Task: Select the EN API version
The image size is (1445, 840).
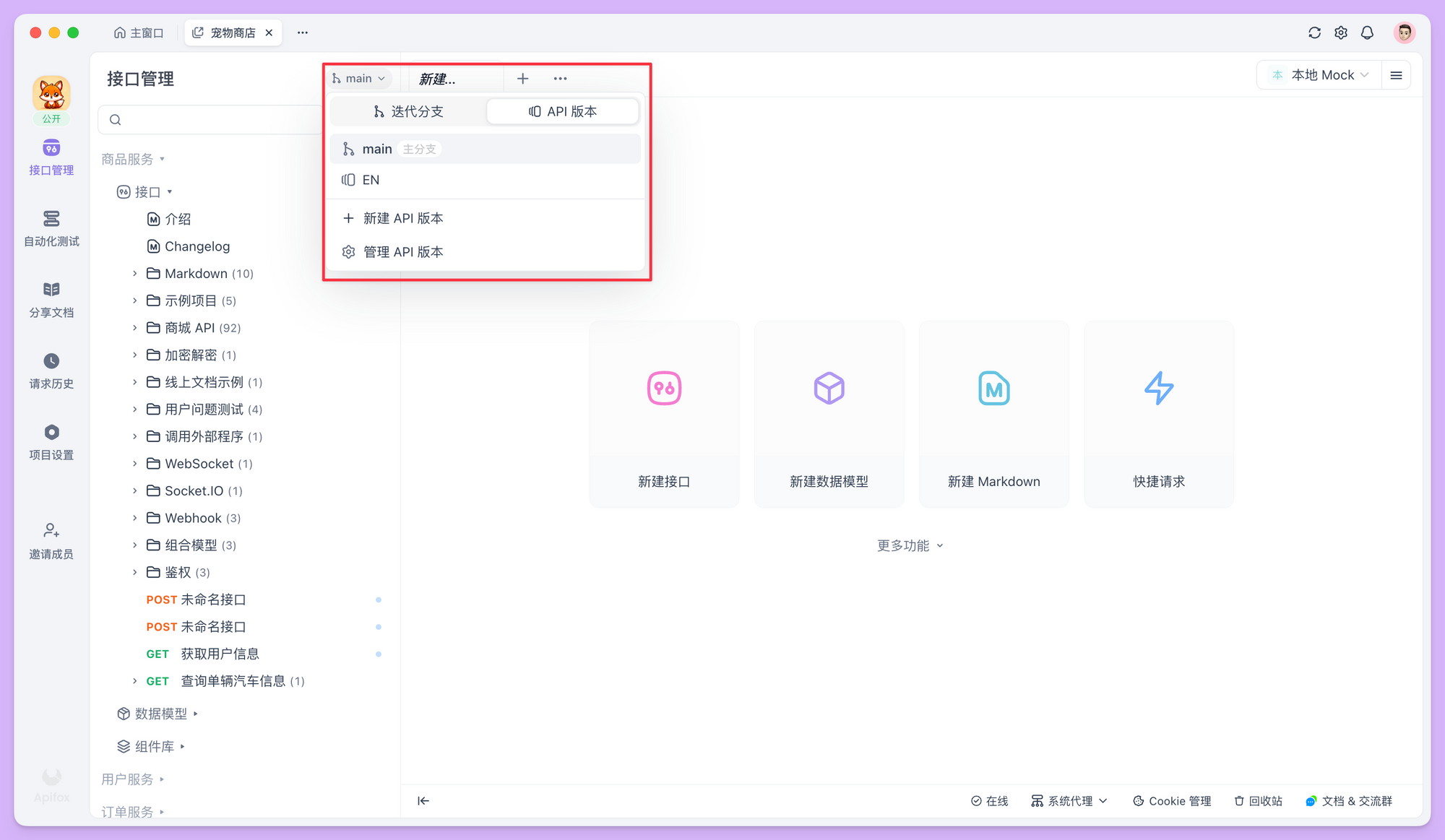Action: pyautogui.click(x=371, y=180)
